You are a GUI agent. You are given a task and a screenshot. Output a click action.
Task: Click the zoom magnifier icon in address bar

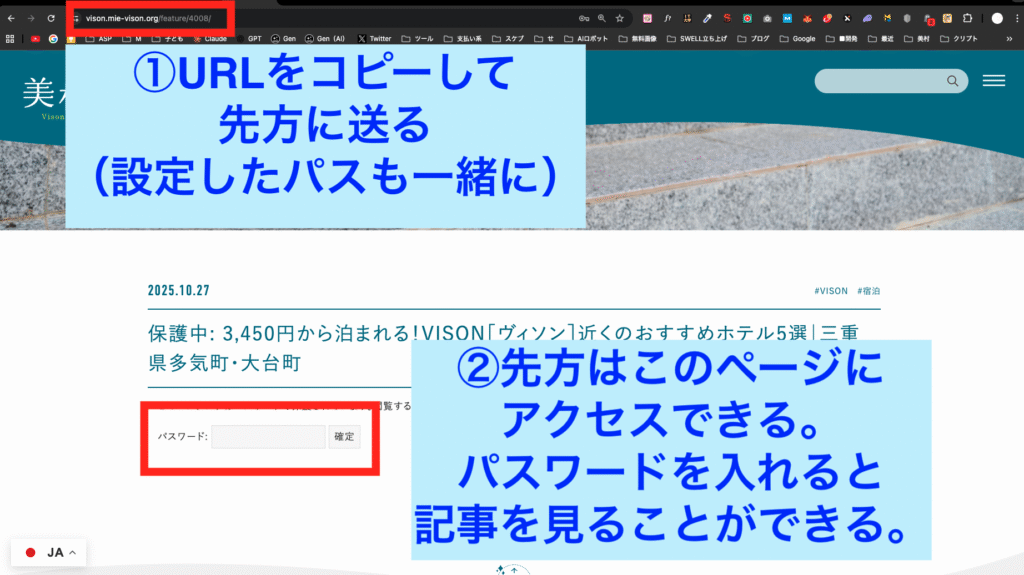(x=602, y=18)
